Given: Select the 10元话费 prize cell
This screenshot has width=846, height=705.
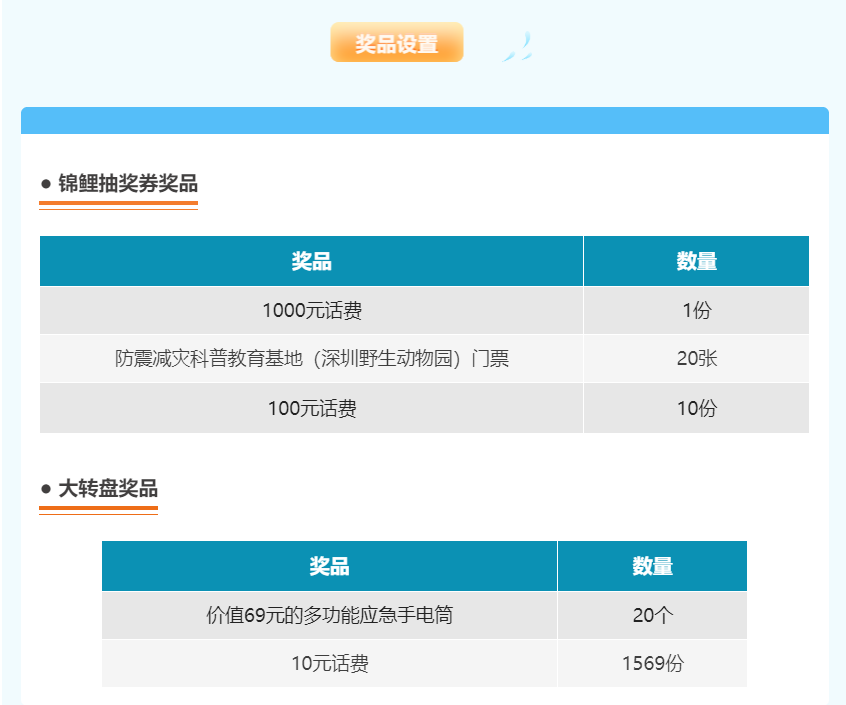Looking at the screenshot, I should [329, 663].
